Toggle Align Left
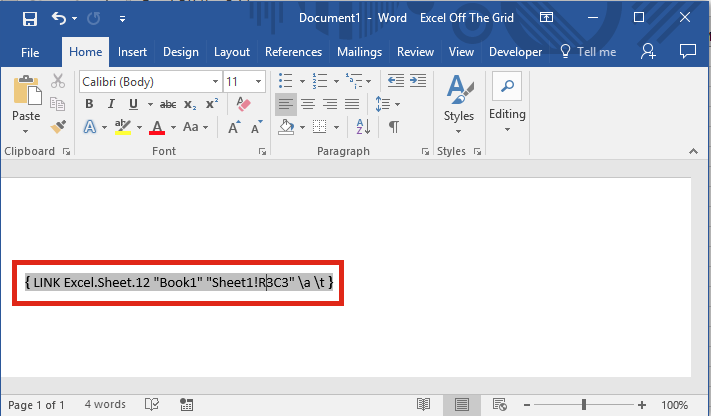Viewport: 711px width, 416px height. point(286,104)
